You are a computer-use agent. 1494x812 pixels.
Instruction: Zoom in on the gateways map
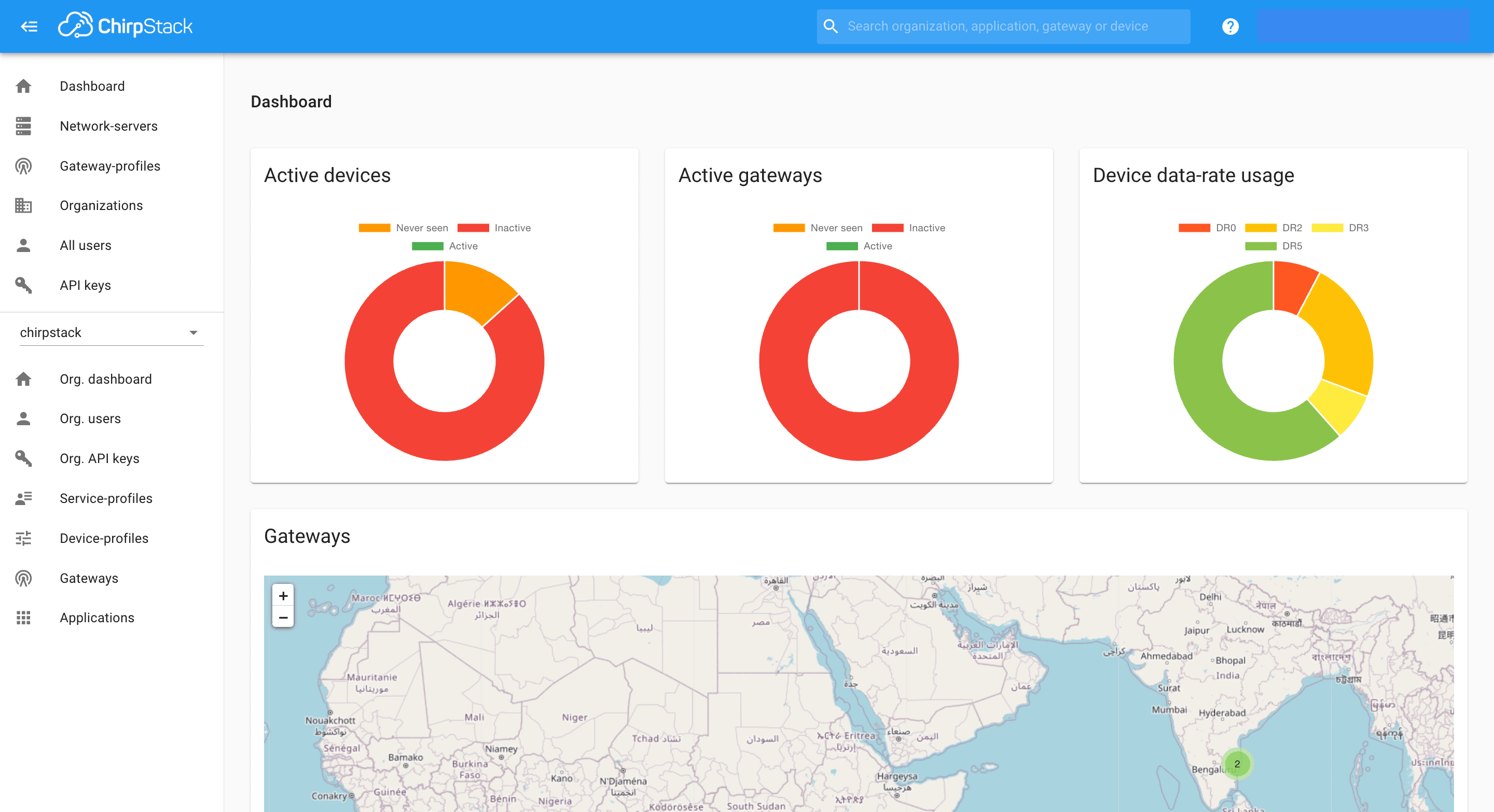pyautogui.click(x=283, y=595)
